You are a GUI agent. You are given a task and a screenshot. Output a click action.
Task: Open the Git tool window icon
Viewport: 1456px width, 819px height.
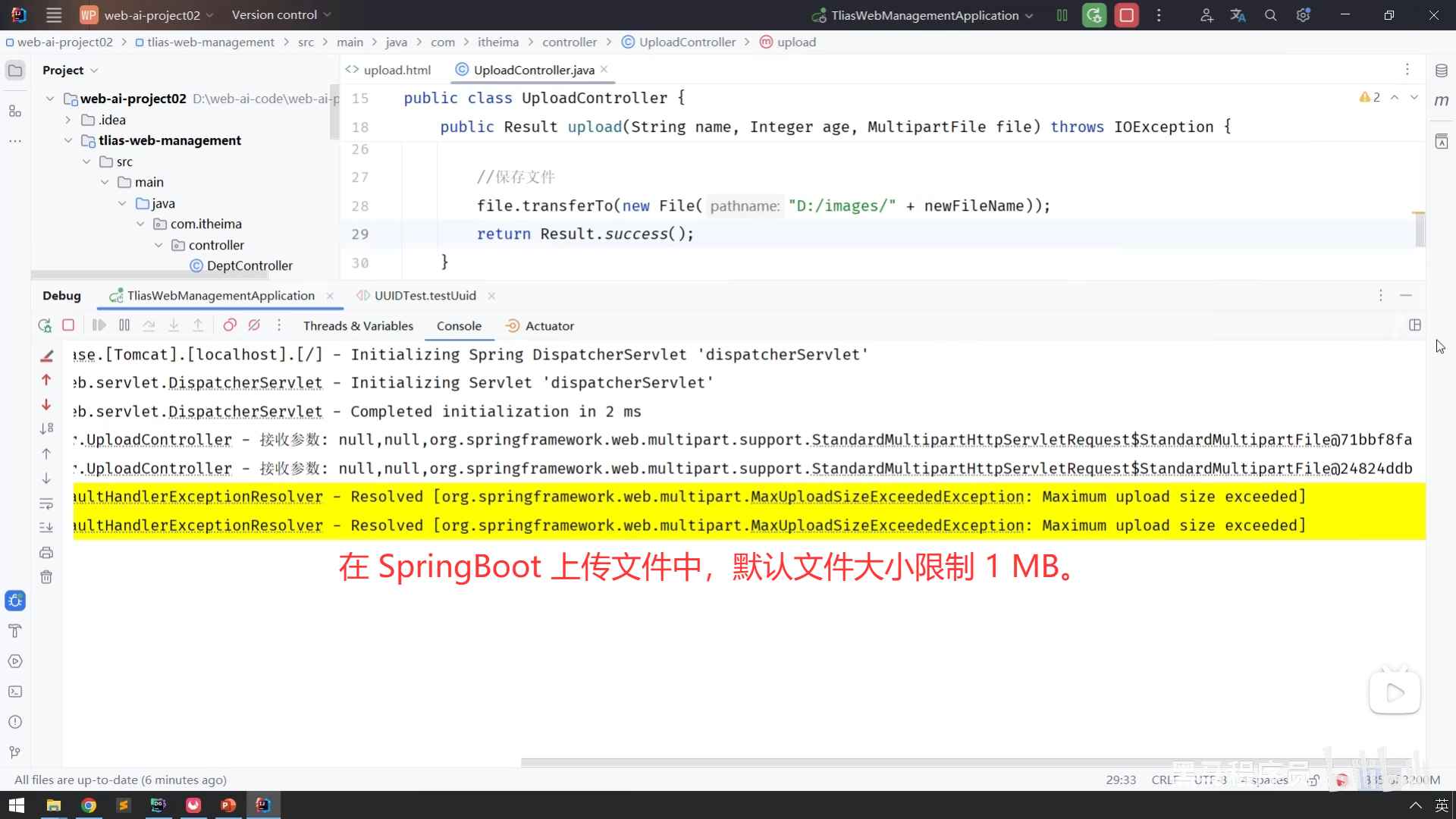point(14,752)
